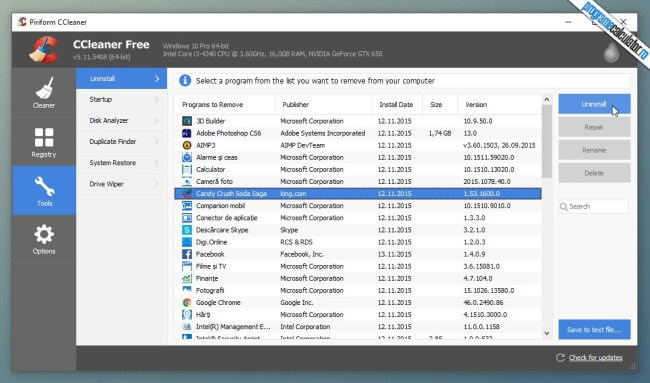Minimize the Piriform CCleaner window
The width and height of the screenshot is (650, 383).
tap(568, 22)
